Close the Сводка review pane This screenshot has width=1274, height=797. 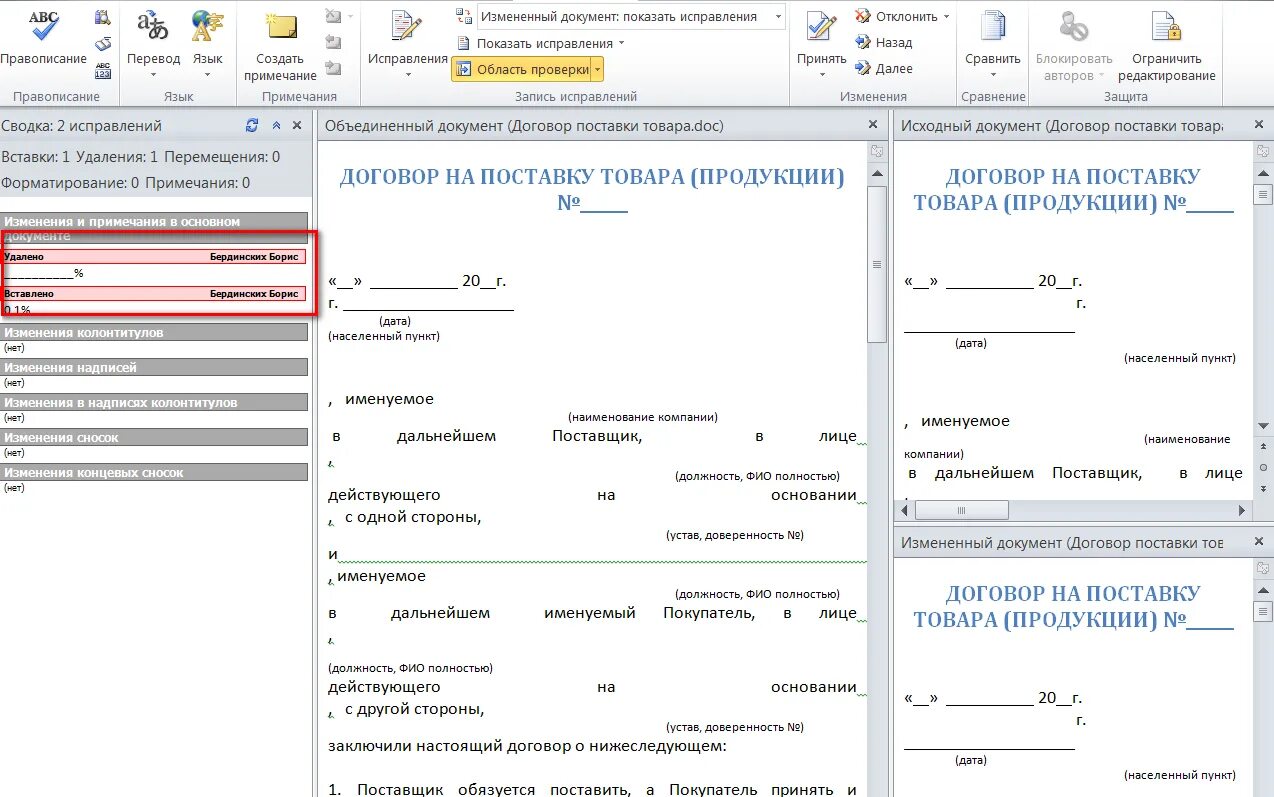pos(297,126)
